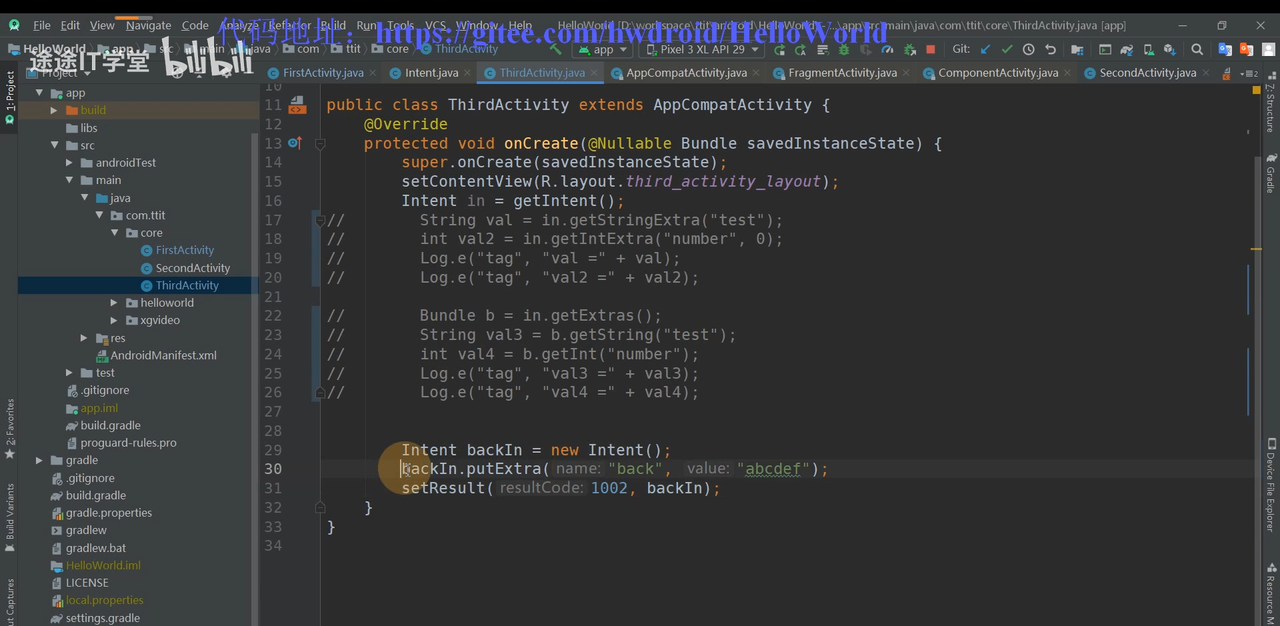
Task: Toggle the fold end marker at line 26
Action: coord(320,393)
